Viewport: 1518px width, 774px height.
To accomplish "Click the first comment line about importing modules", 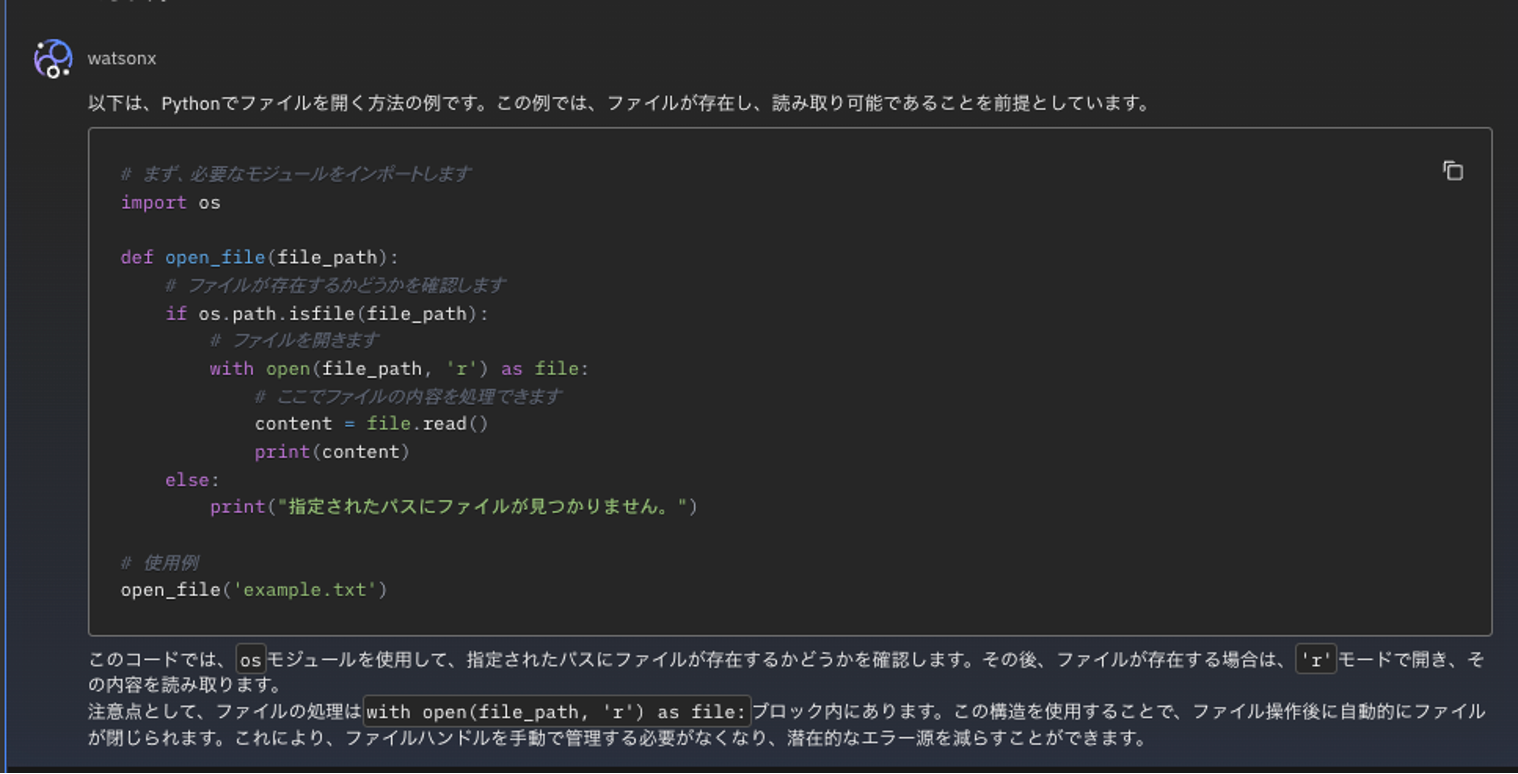I will (290, 173).
